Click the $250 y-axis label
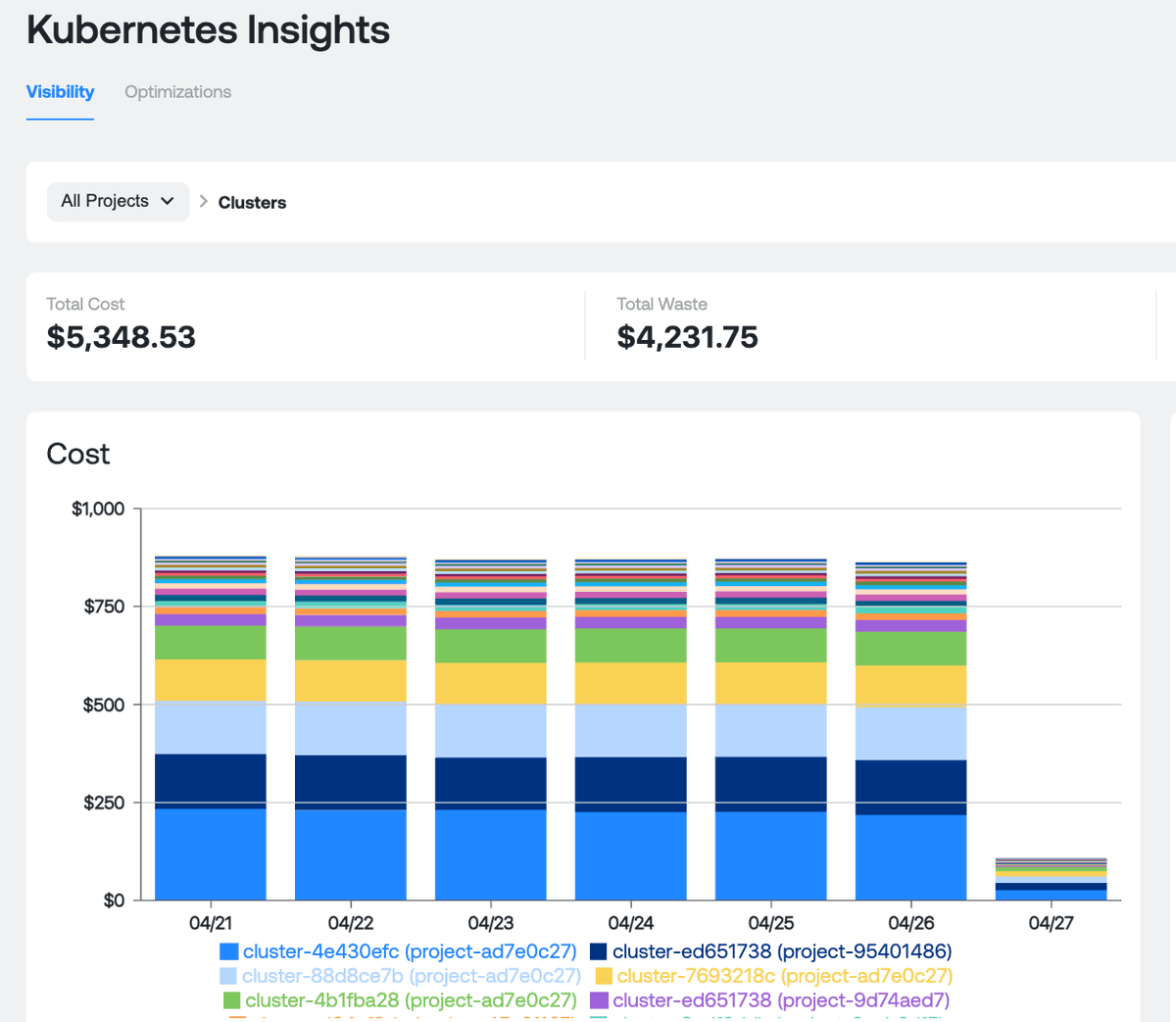1176x1022 pixels. tap(104, 803)
